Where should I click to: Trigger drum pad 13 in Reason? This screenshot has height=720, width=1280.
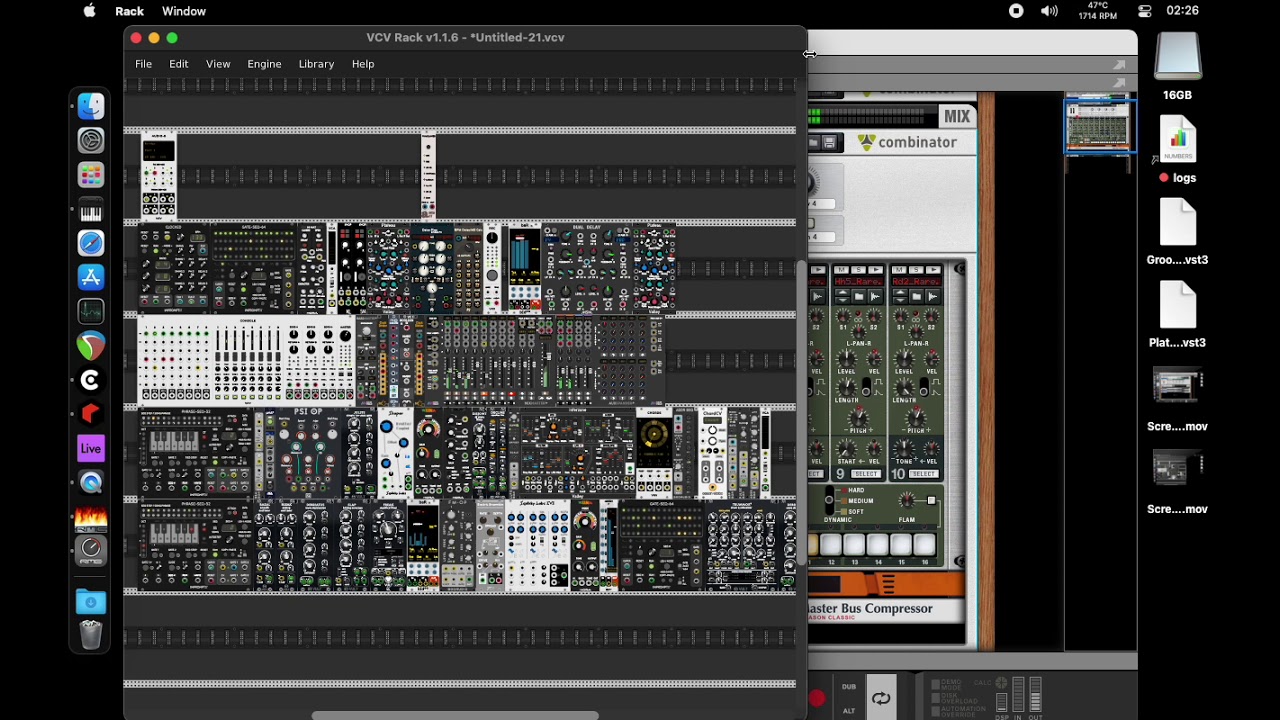[853, 544]
